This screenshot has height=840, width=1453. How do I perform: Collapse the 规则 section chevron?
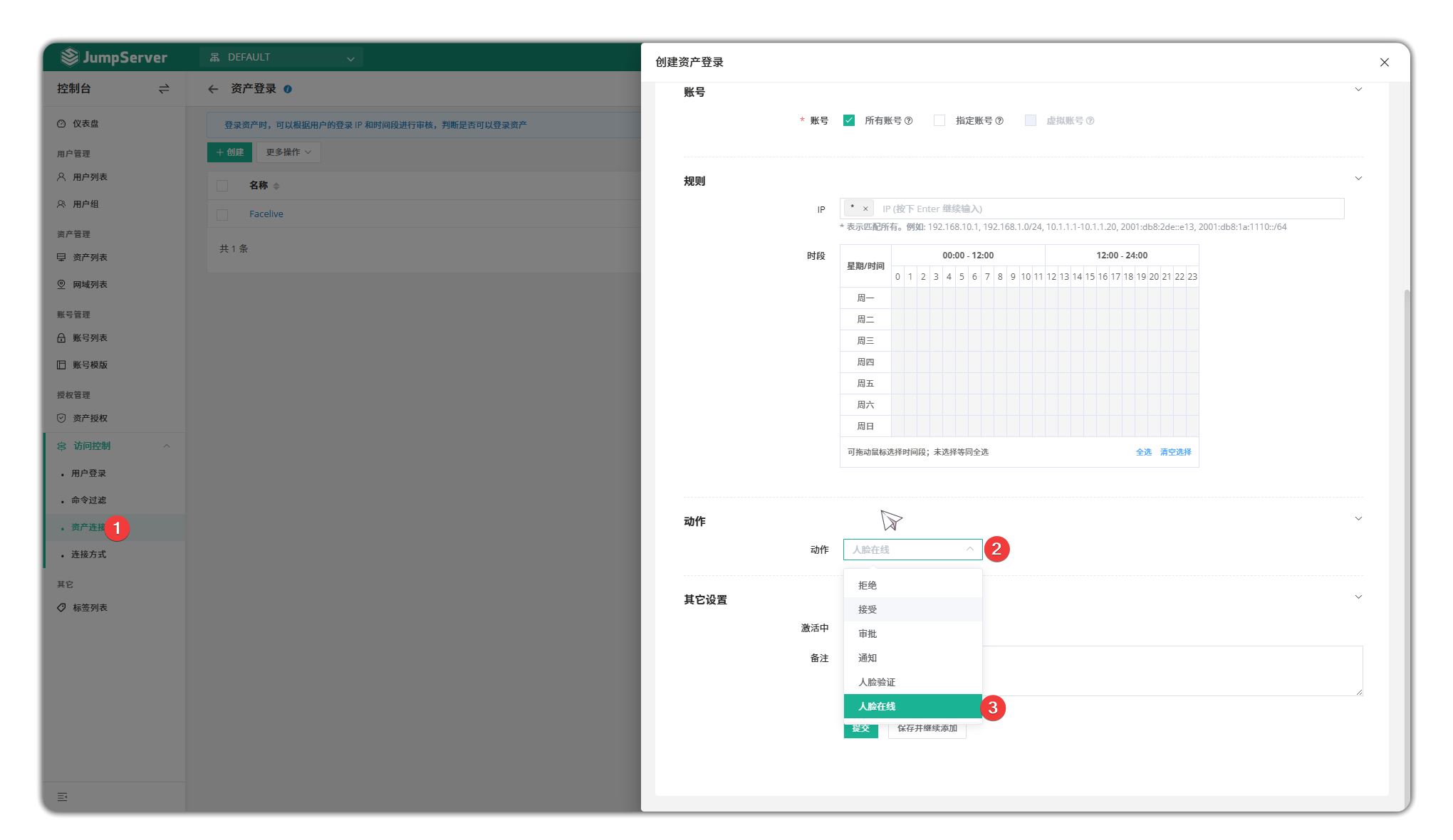[x=1358, y=179]
